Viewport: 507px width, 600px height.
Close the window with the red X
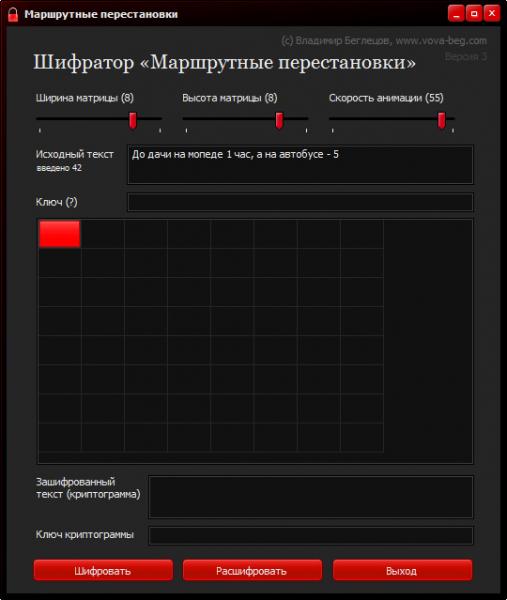[492, 14]
